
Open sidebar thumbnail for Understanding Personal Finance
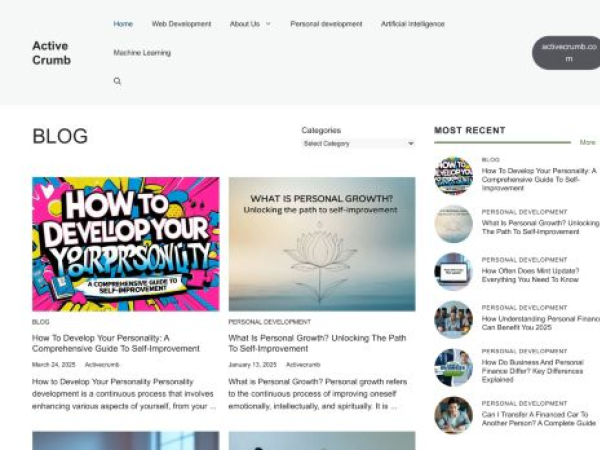tap(453, 320)
